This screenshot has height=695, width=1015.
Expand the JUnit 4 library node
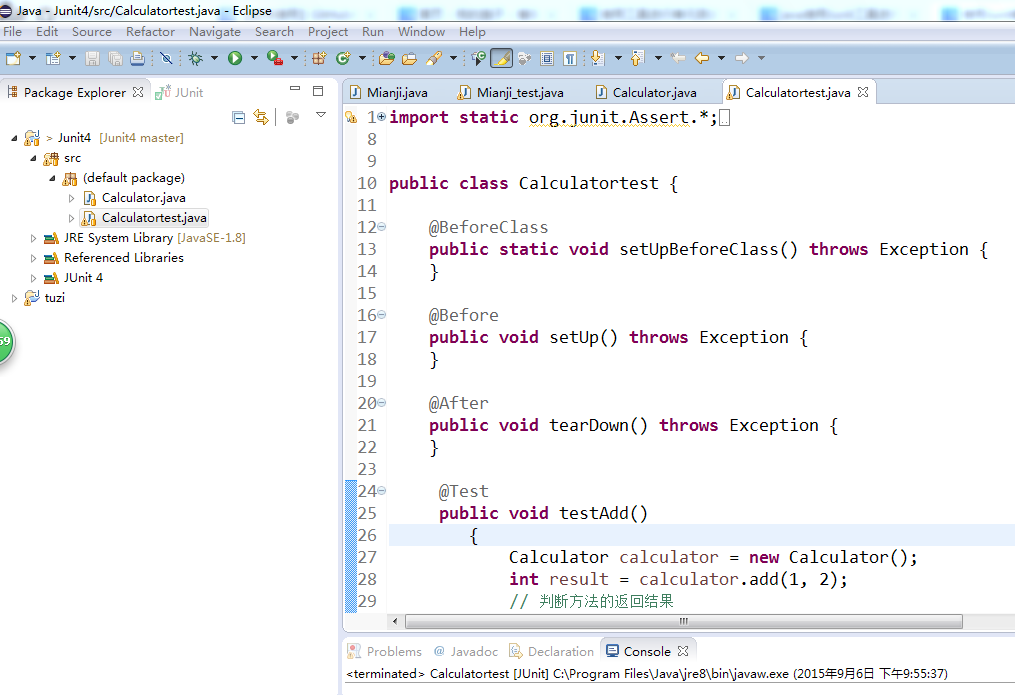click(34, 278)
